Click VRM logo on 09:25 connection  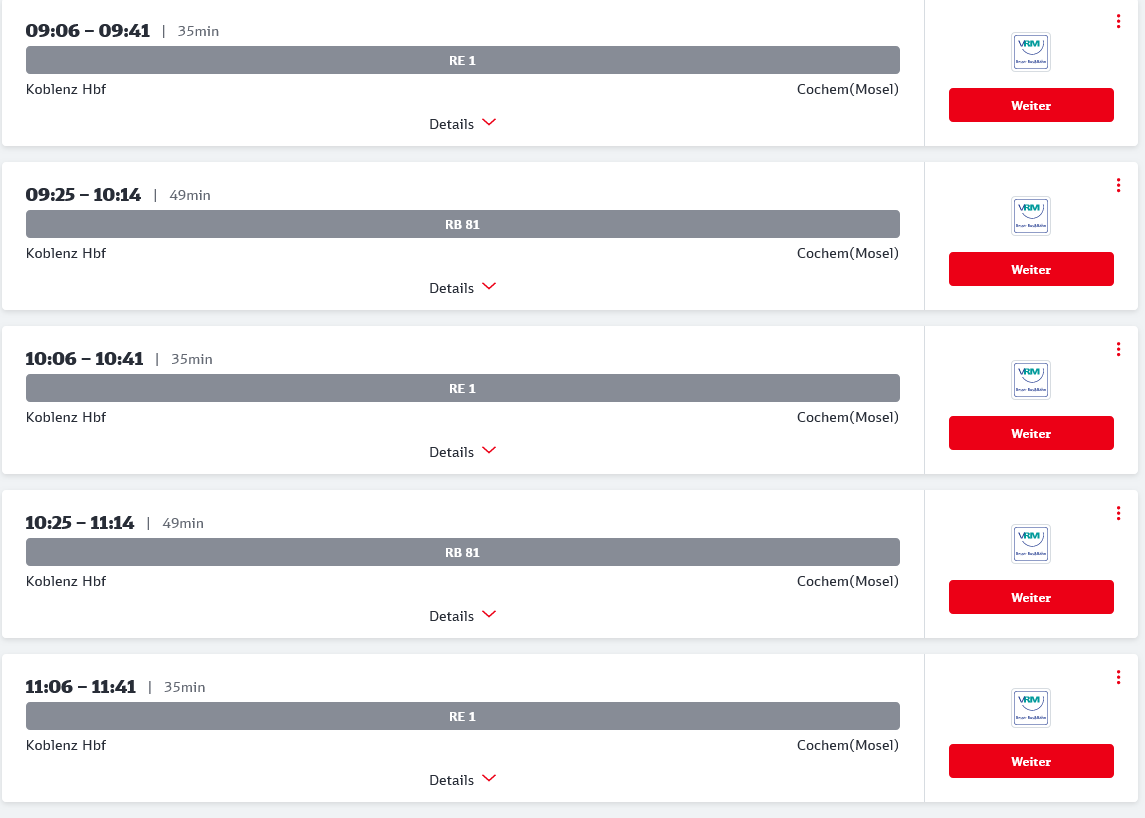[x=1030, y=215]
